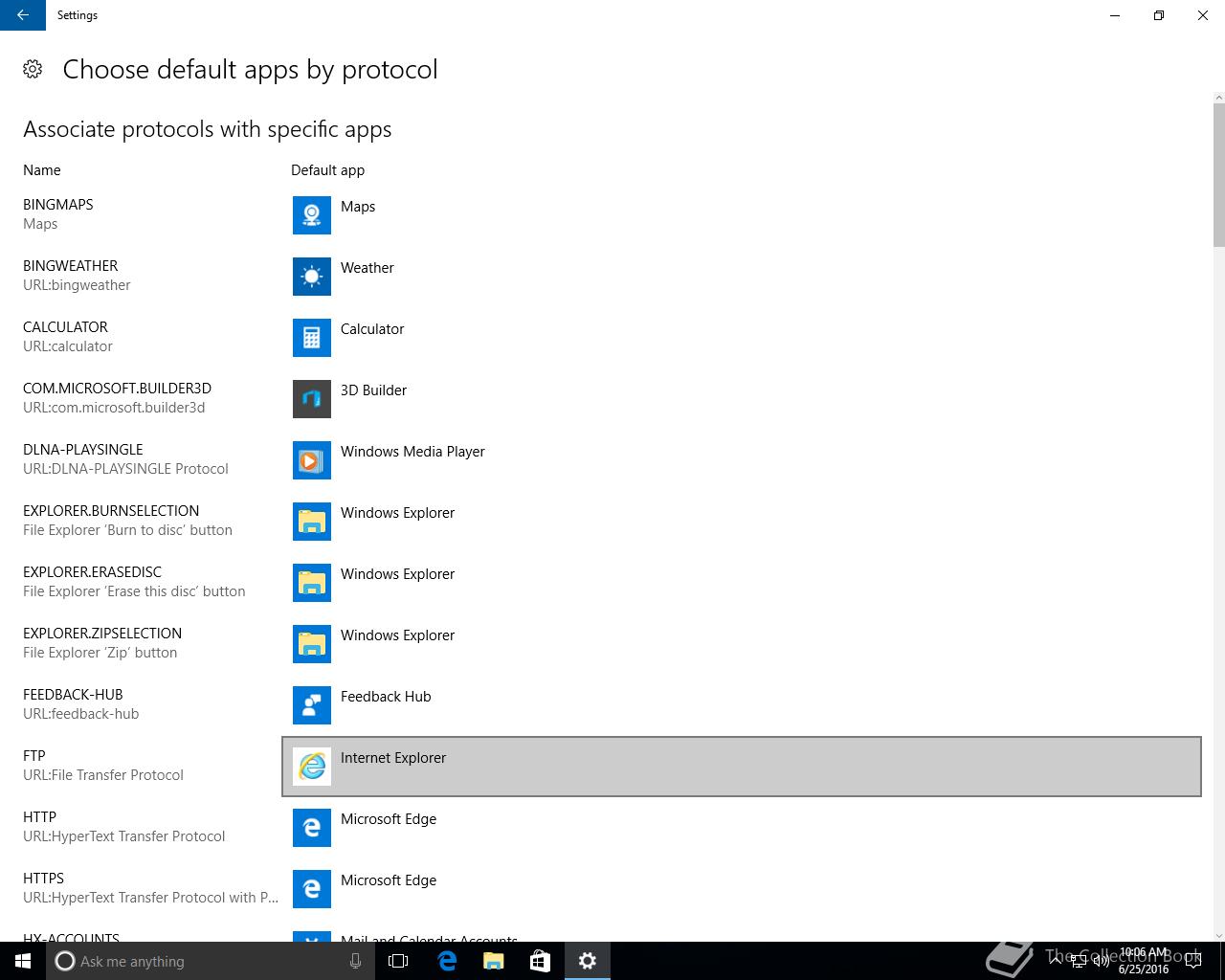The height and width of the screenshot is (980, 1225).
Task: Go back using the Settings back arrow
Action: tap(23, 15)
